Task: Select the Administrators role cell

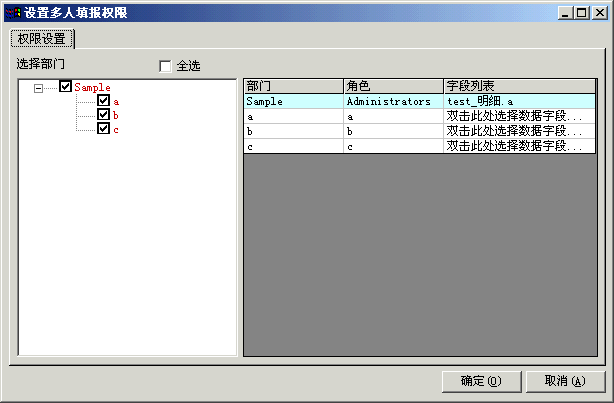Action: click(394, 101)
